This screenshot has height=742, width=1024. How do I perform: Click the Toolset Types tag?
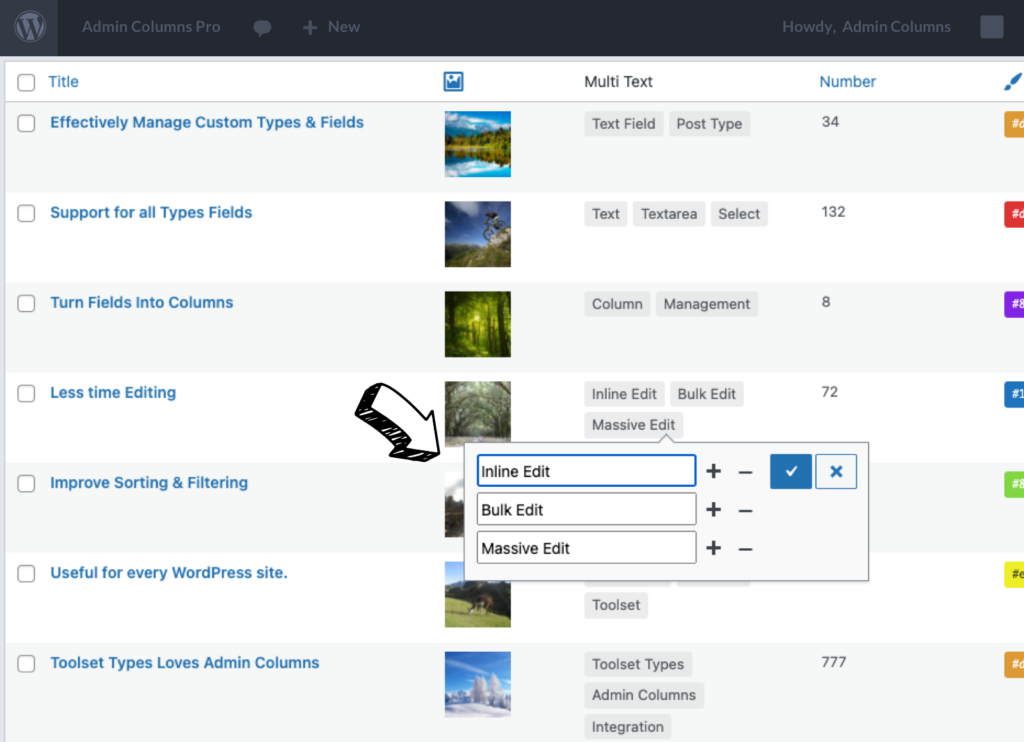click(x=638, y=664)
